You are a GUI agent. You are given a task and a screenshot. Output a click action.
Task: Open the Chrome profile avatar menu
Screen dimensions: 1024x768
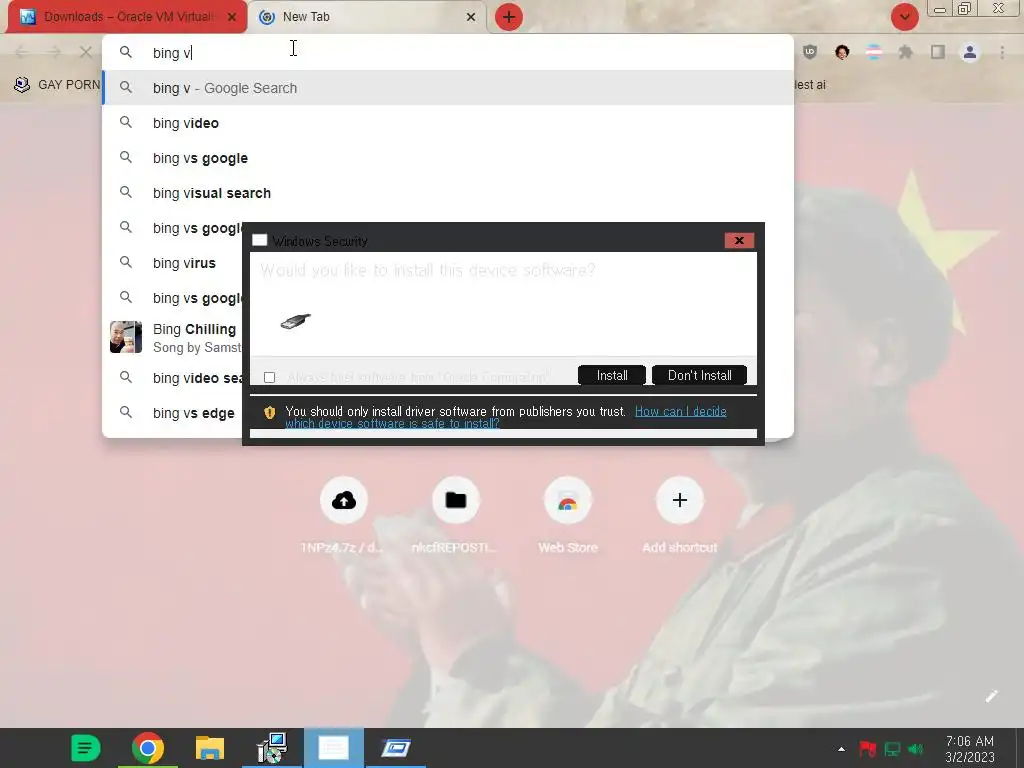[970, 52]
